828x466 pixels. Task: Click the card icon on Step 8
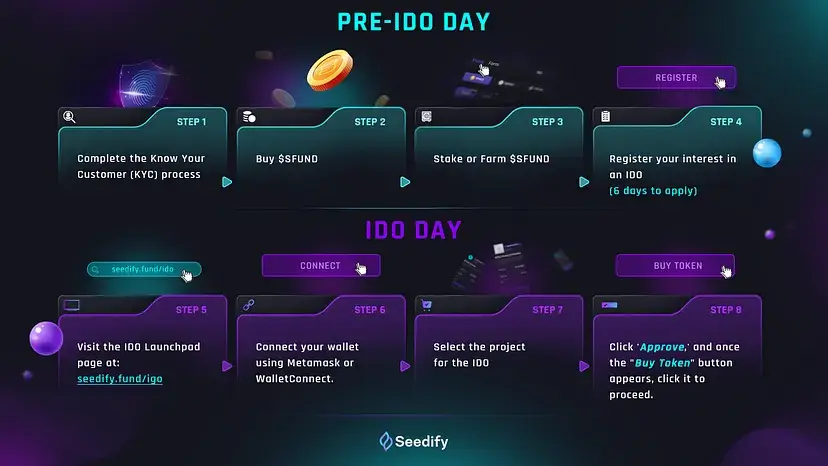pos(609,305)
